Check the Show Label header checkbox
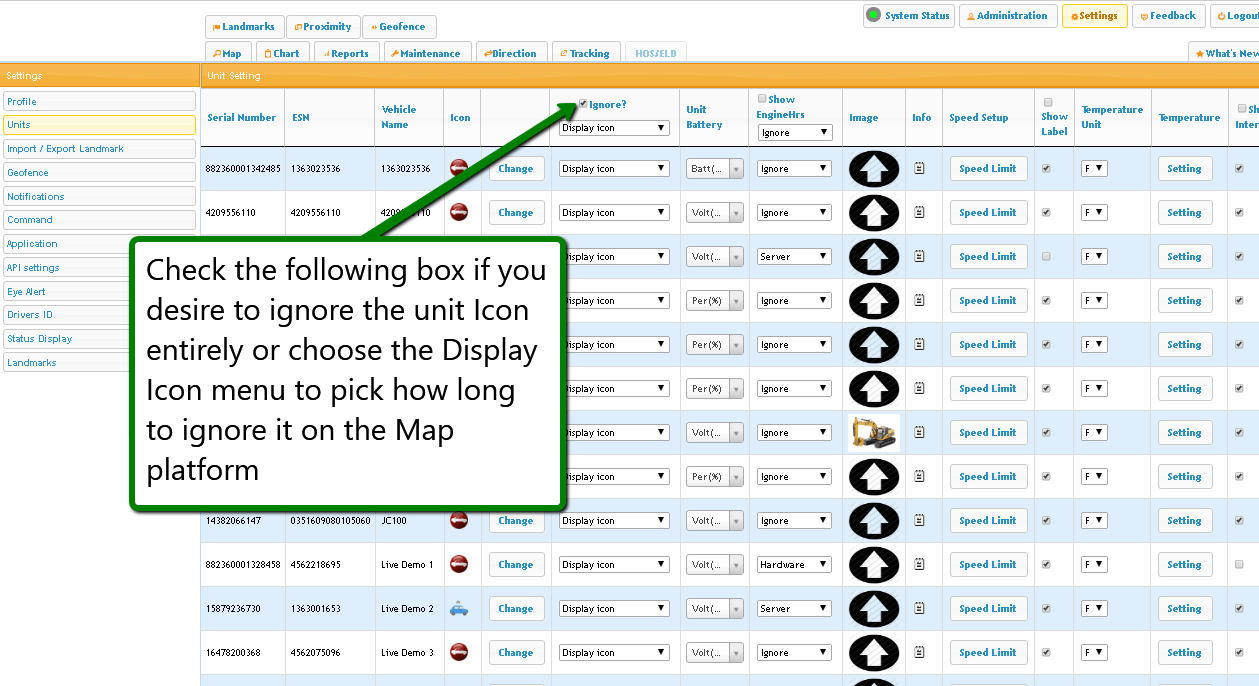This screenshot has height=686, width=1259. tap(1048, 102)
